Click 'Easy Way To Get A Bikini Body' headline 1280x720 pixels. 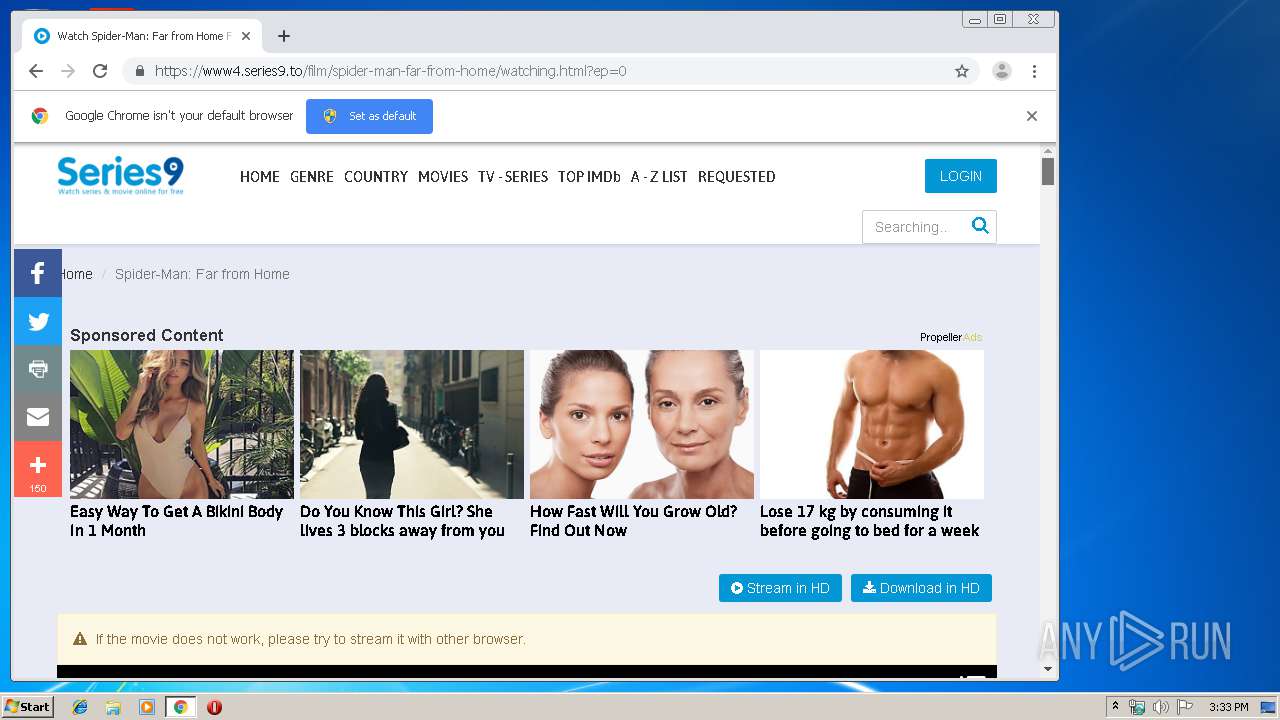coord(177,521)
